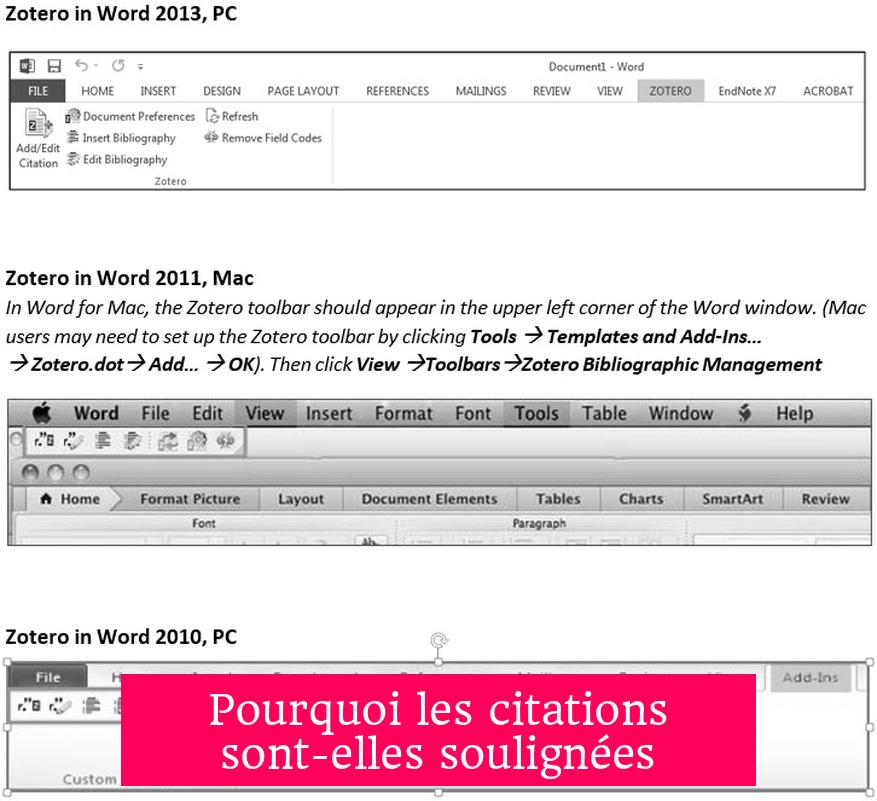
Task: Switch to the PAGE LAYOUT tab
Action: pyautogui.click(x=303, y=91)
